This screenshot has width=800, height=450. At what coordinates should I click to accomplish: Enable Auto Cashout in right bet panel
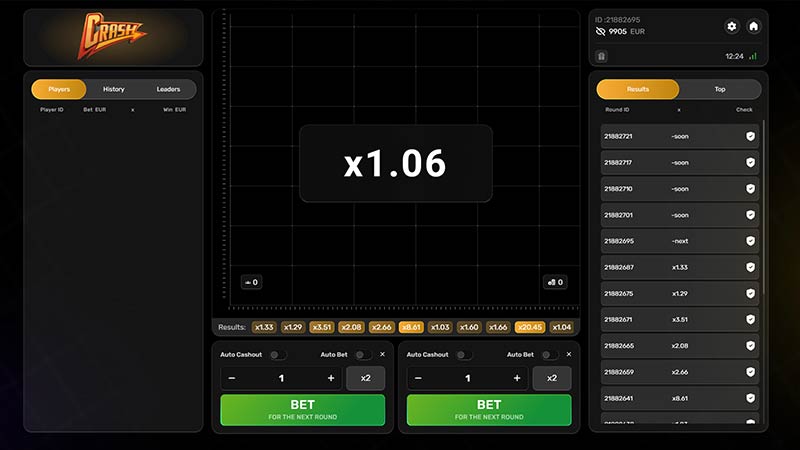[x=464, y=355]
